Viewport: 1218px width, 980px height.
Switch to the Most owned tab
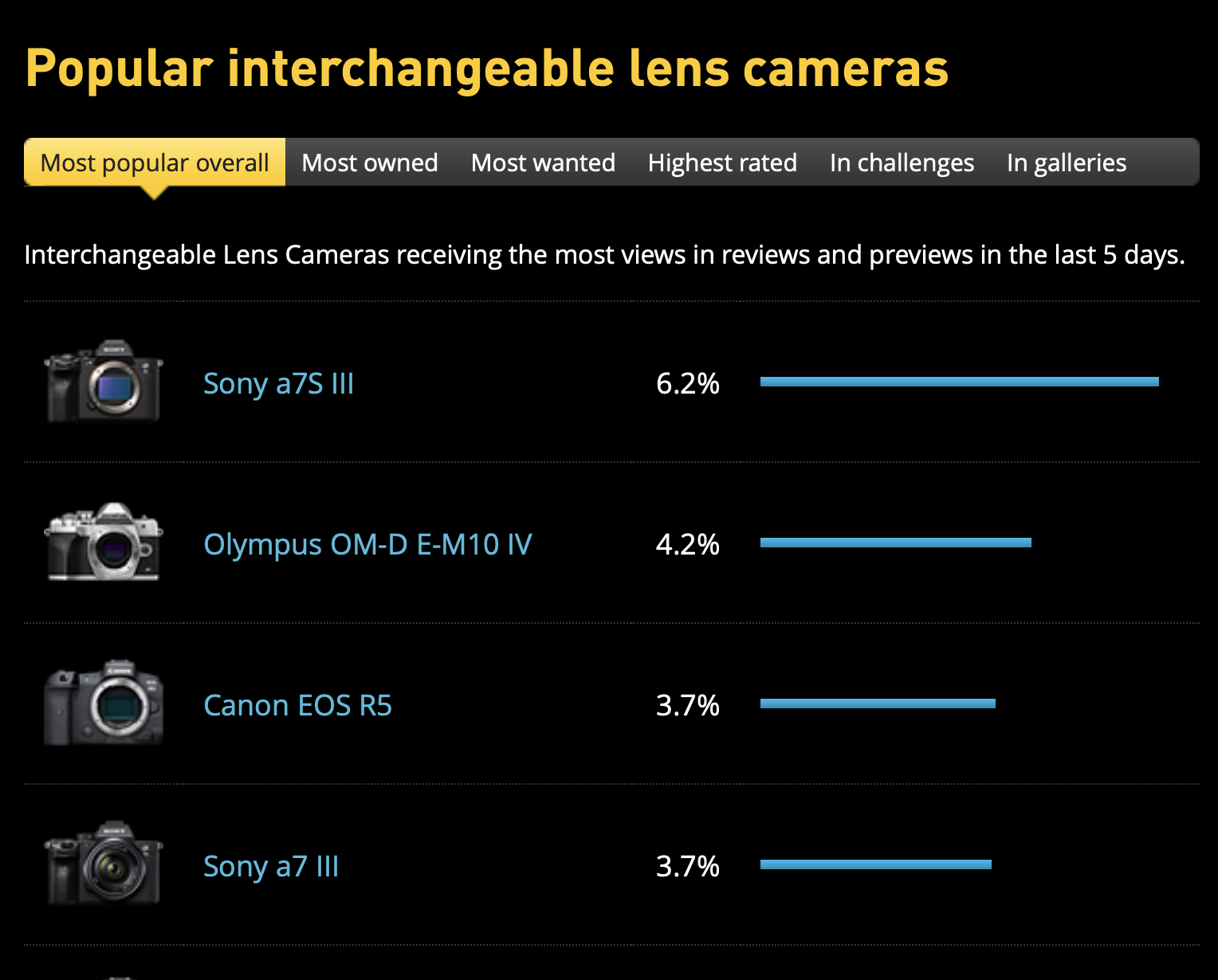(x=370, y=163)
